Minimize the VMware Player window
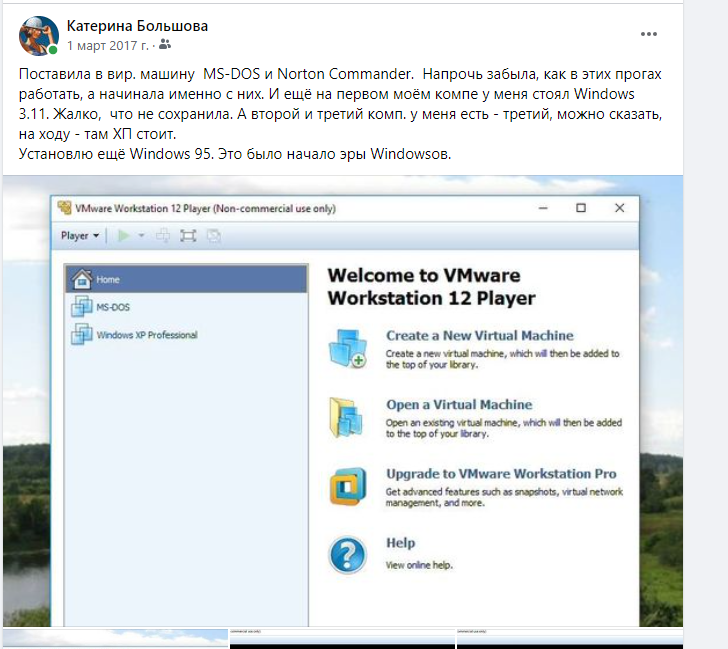 tap(543, 208)
